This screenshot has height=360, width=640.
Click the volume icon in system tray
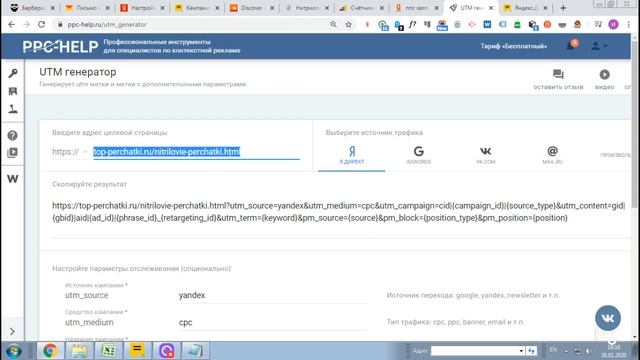click(589, 351)
